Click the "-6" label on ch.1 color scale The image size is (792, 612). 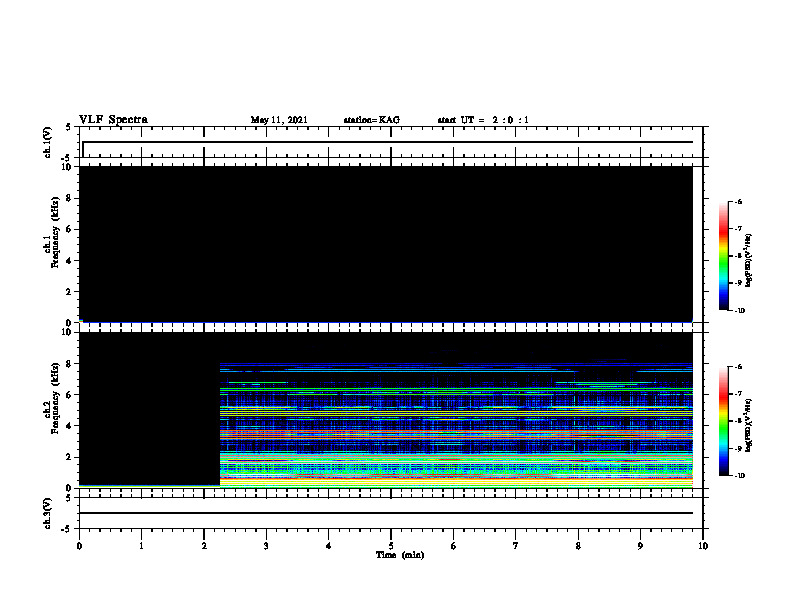[738, 201]
